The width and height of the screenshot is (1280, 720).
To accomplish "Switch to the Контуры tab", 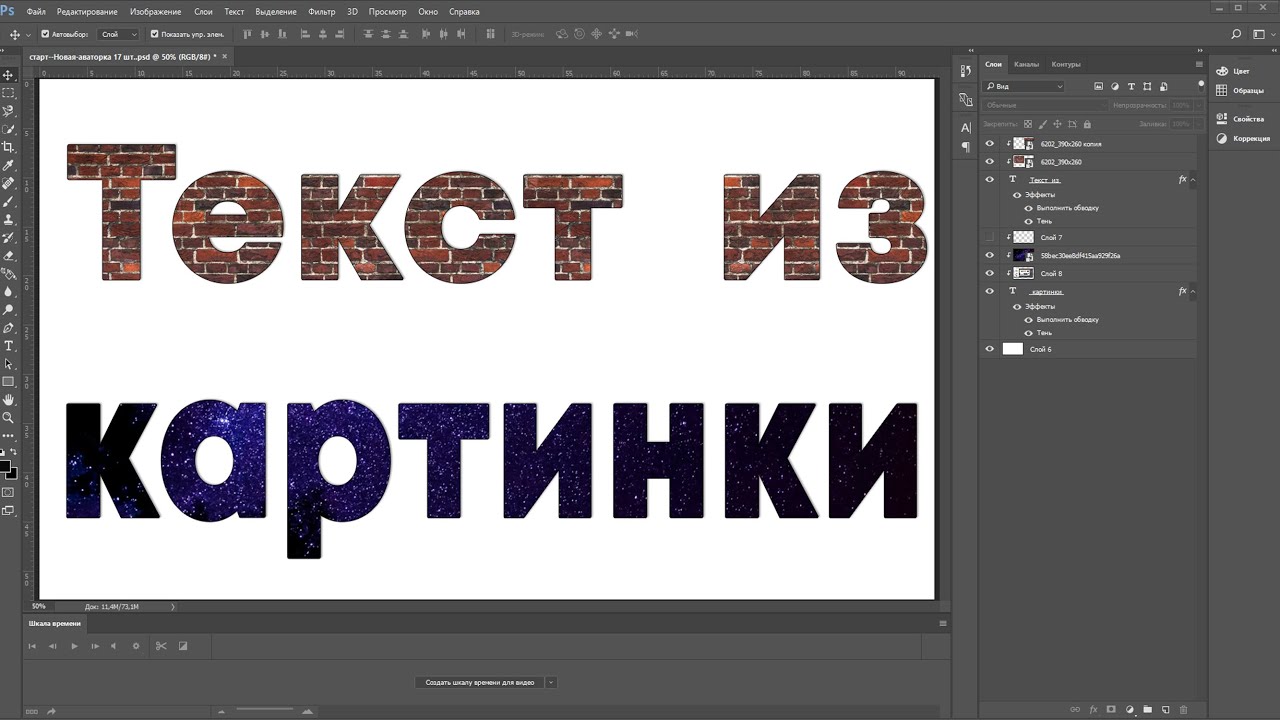I will click(x=1066, y=64).
